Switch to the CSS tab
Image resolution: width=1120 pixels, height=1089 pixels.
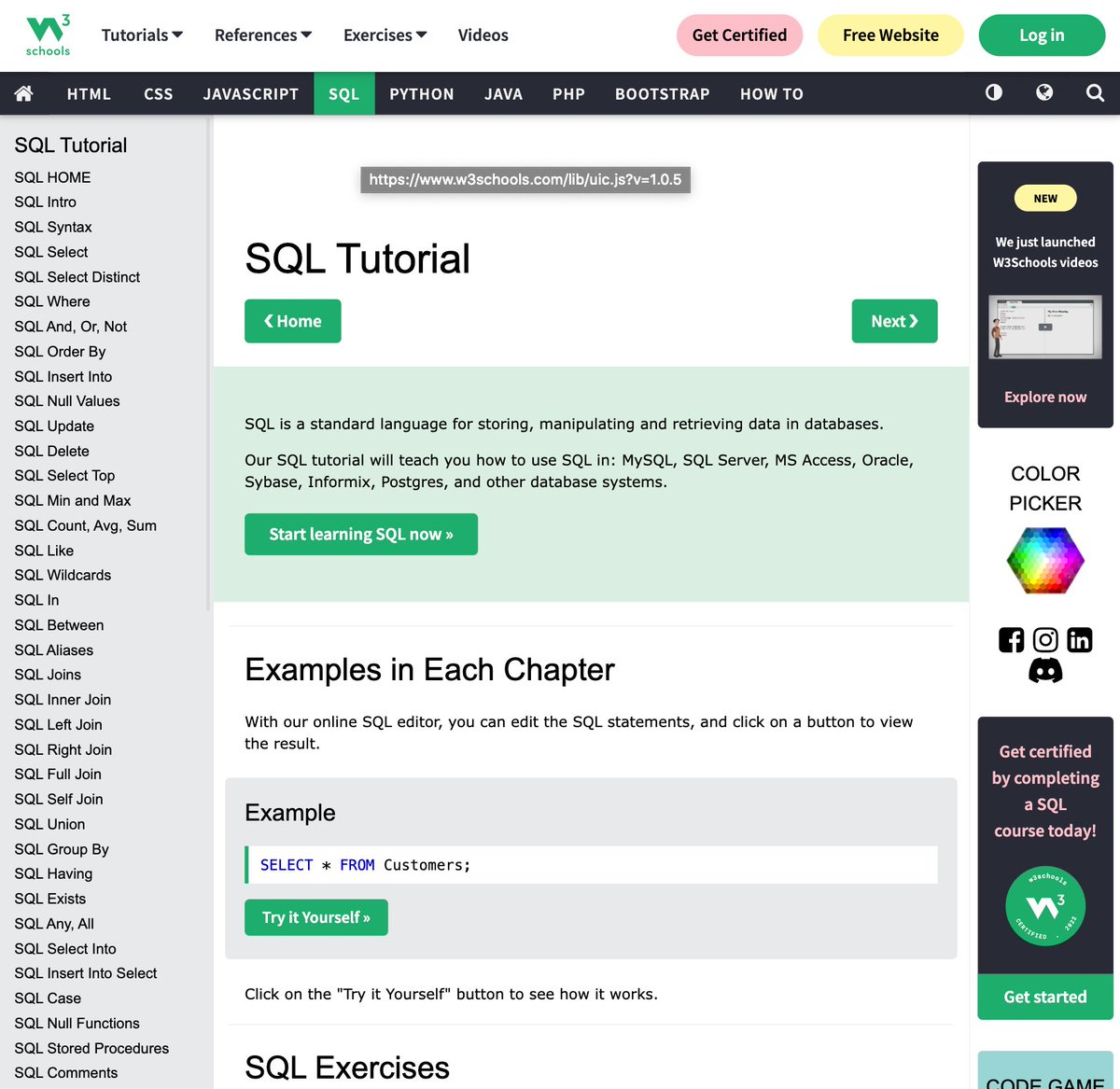[x=159, y=93]
